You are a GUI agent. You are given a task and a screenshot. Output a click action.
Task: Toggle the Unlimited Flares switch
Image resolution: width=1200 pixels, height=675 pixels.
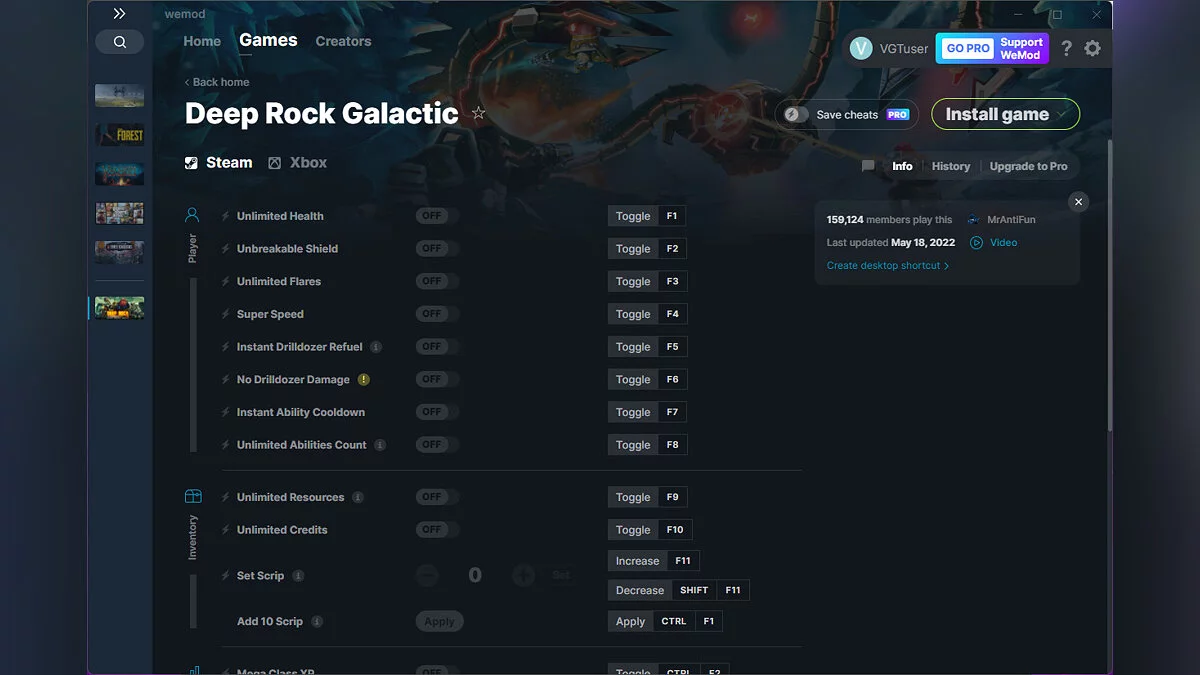coord(437,281)
